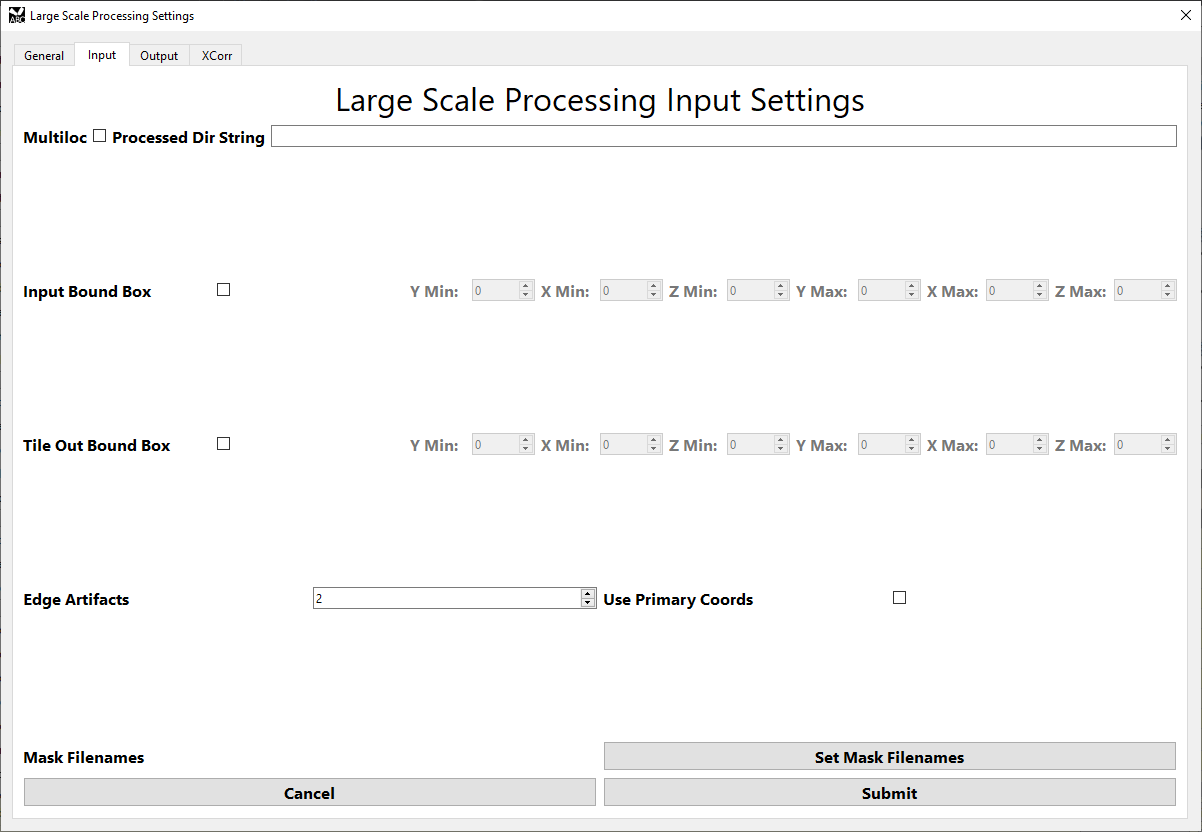Click the Input Bound Box Z Max spinbox
Screen dimensions: 1202x832
1145,291
